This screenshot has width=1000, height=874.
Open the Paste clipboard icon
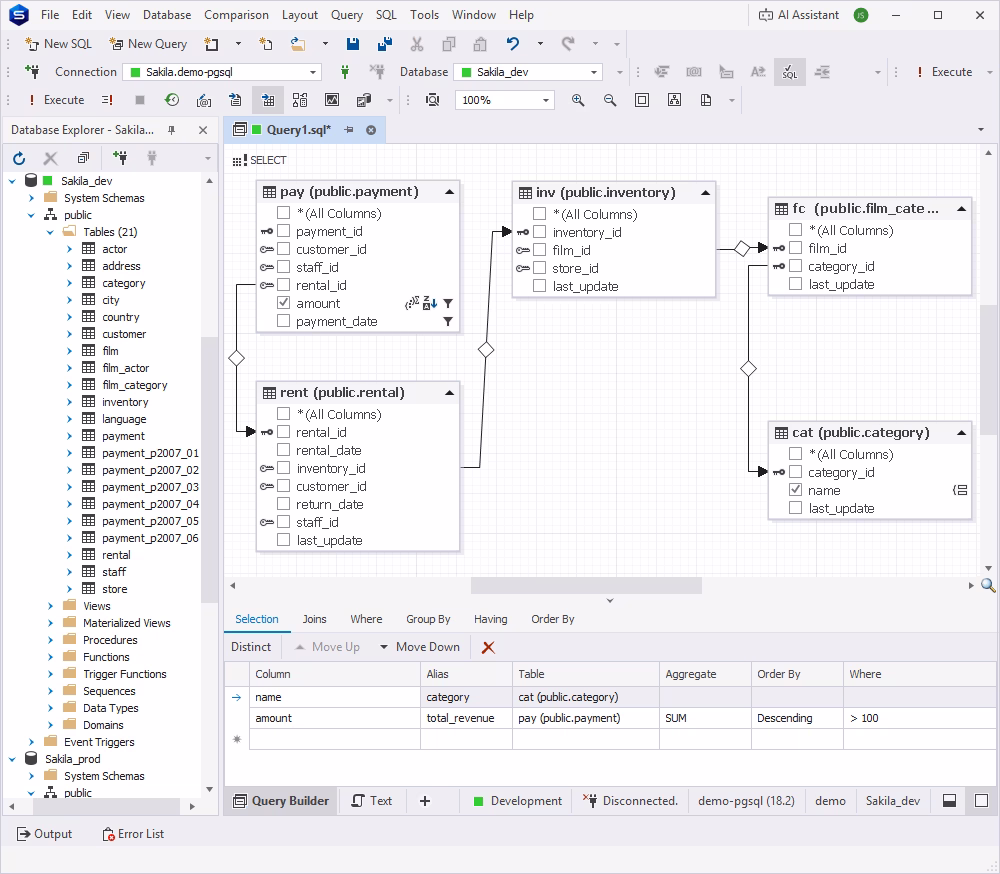click(x=480, y=44)
